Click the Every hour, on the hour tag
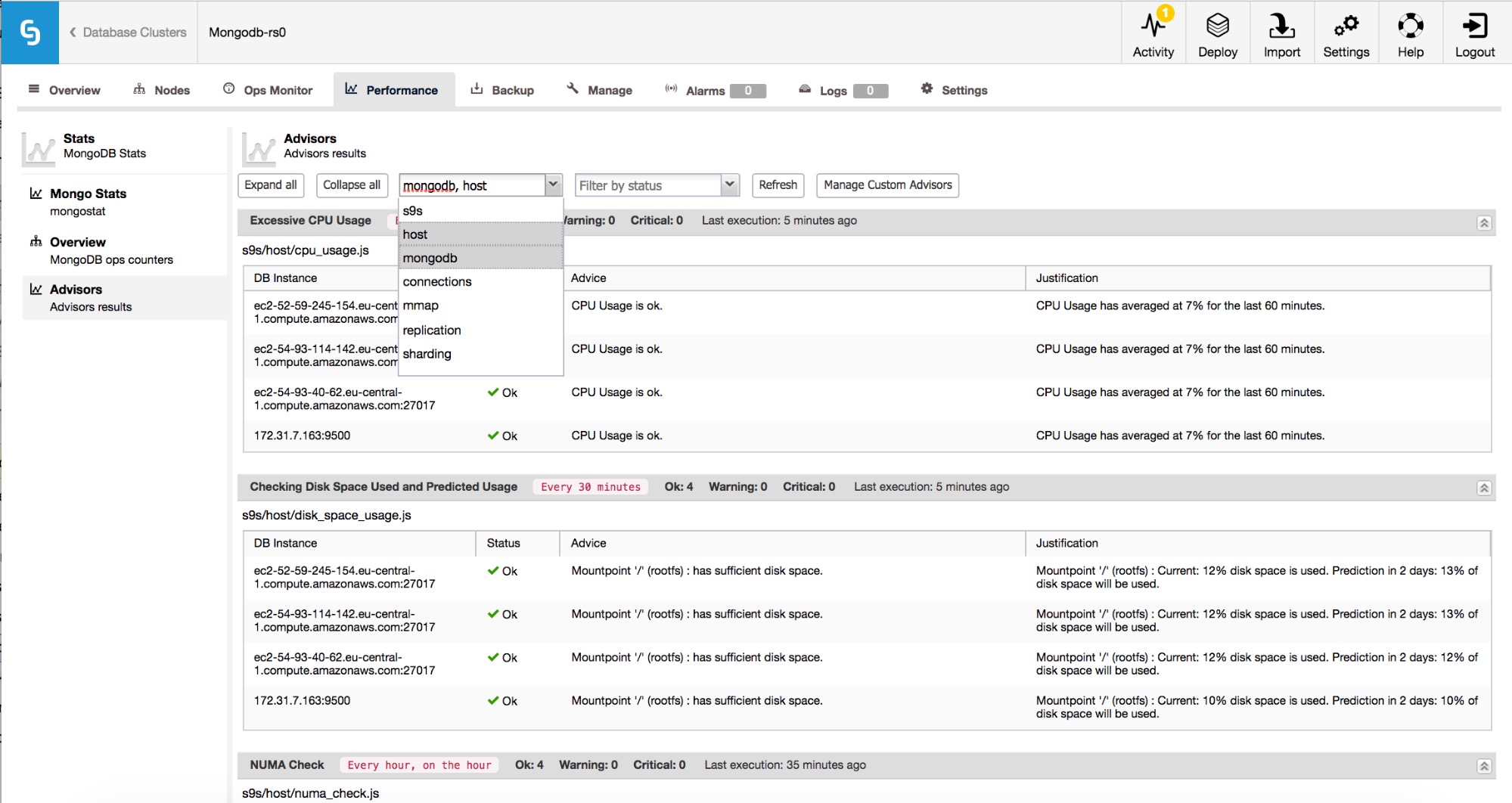Screen dimensions: 1512x803 click(419, 765)
